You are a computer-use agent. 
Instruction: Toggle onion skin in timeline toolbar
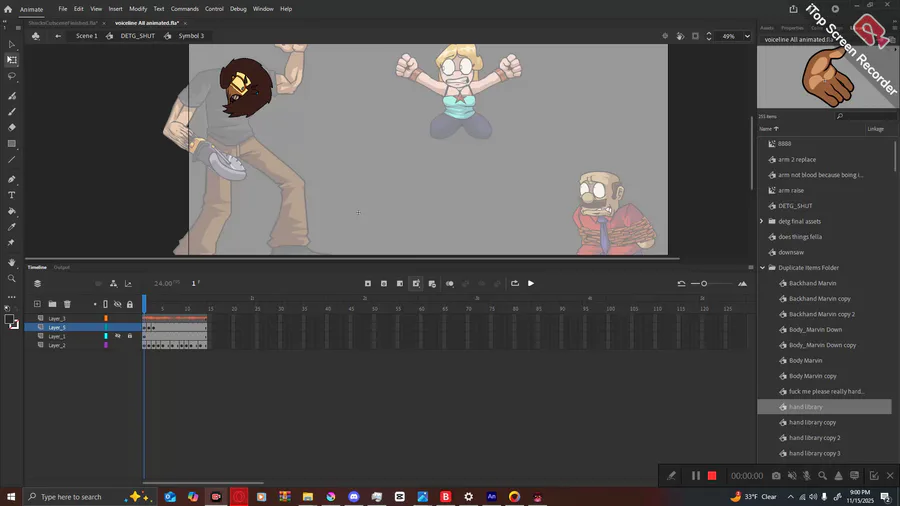pos(449,283)
